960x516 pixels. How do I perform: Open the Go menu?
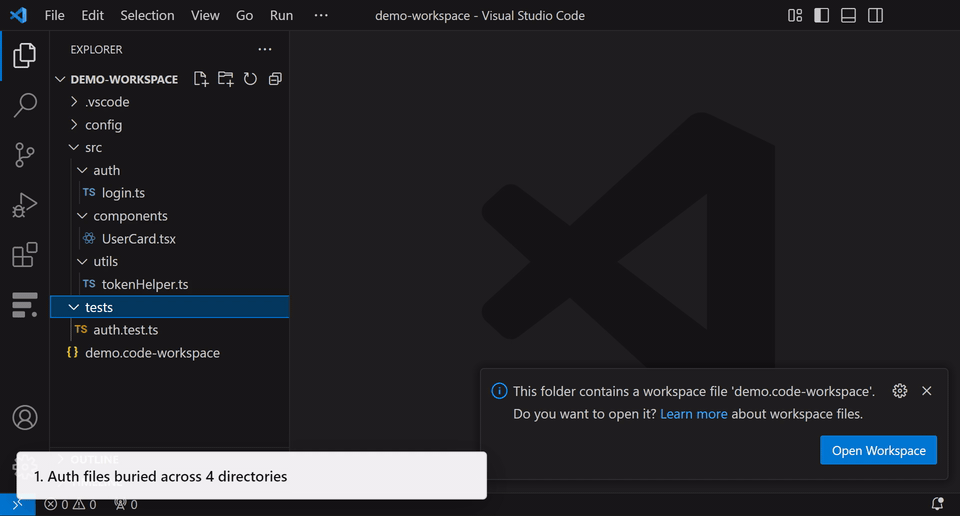244,15
